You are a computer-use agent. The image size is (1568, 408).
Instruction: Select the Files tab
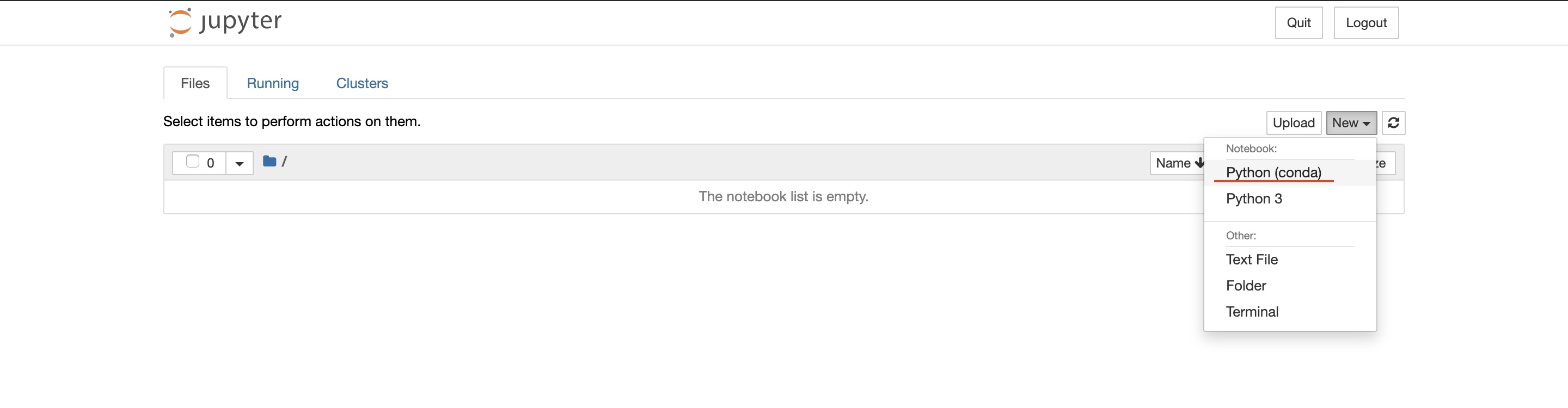(194, 82)
